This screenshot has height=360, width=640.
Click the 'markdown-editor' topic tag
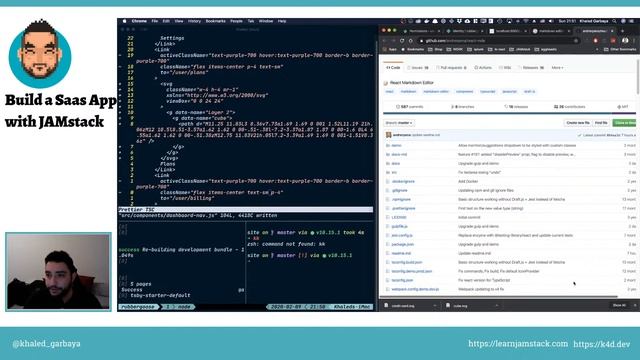point(436,92)
